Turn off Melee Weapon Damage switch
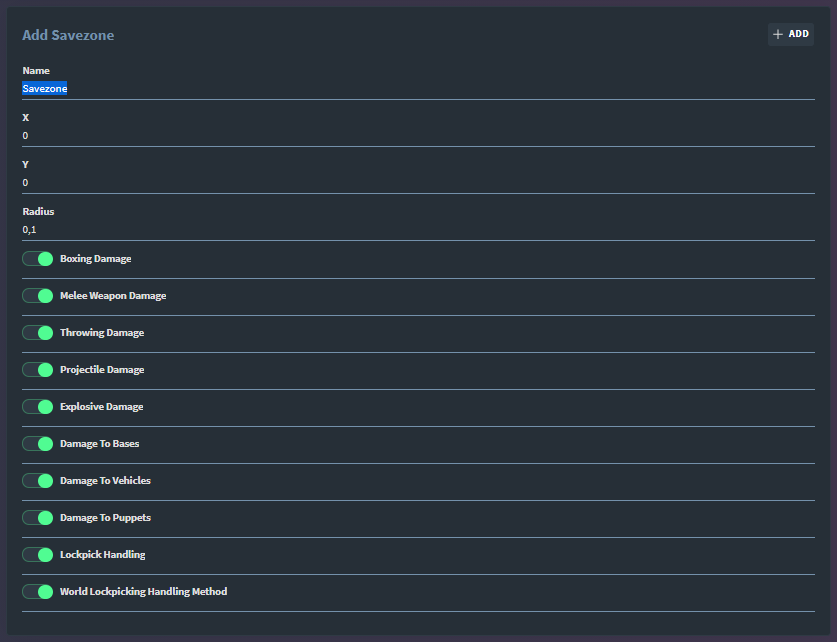Screen dimensions: 837x642 (38, 296)
